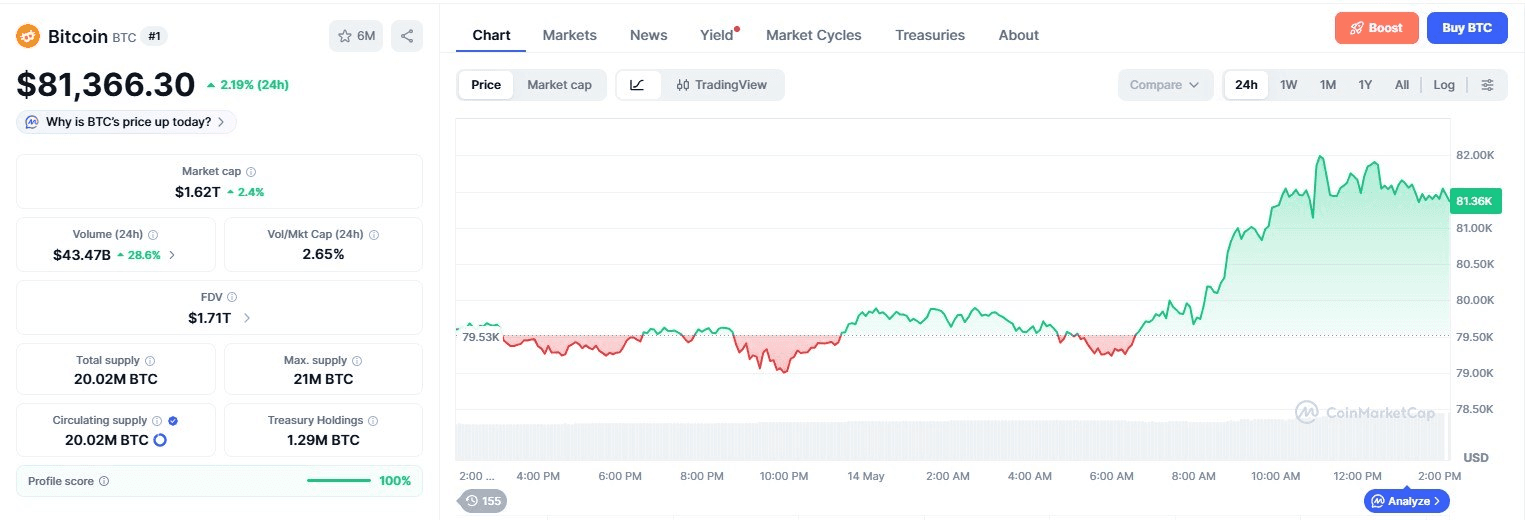Add Bitcoin to watchlist via star button
Image resolution: width=1525 pixels, height=520 pixels.
[356, 36]
